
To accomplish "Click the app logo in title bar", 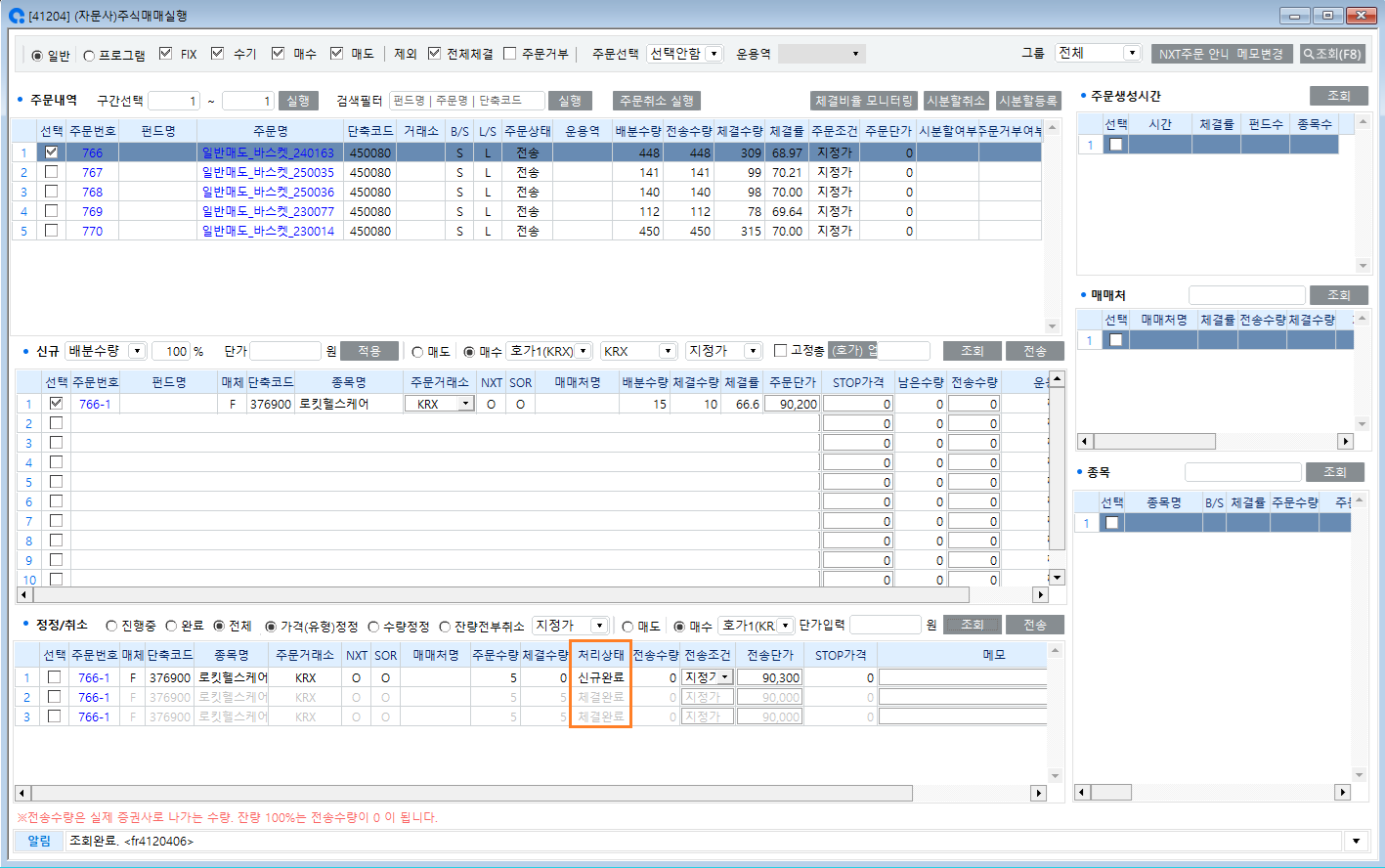I will [16, 16].
